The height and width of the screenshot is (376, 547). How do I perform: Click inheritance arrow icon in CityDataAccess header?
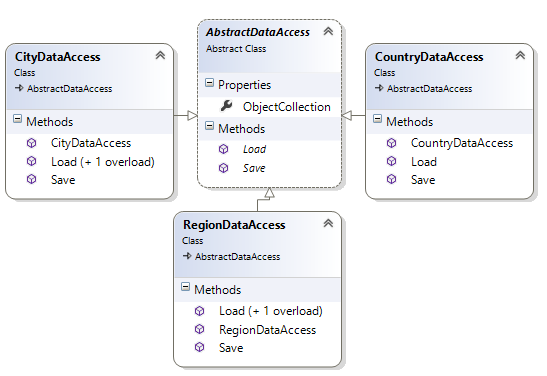click(x=19, y=88)
